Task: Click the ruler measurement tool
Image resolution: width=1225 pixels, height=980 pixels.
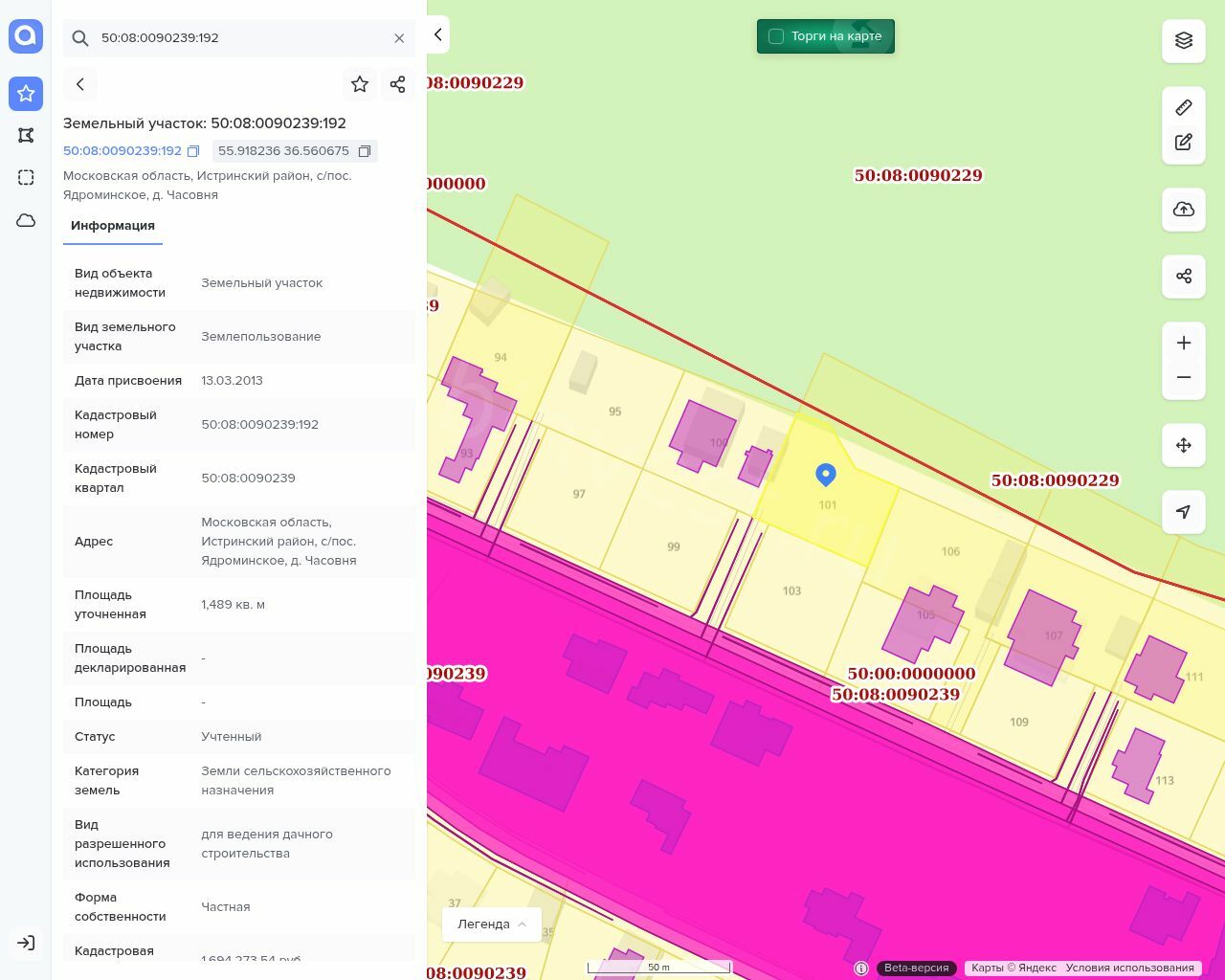Action: [1184, 107]
